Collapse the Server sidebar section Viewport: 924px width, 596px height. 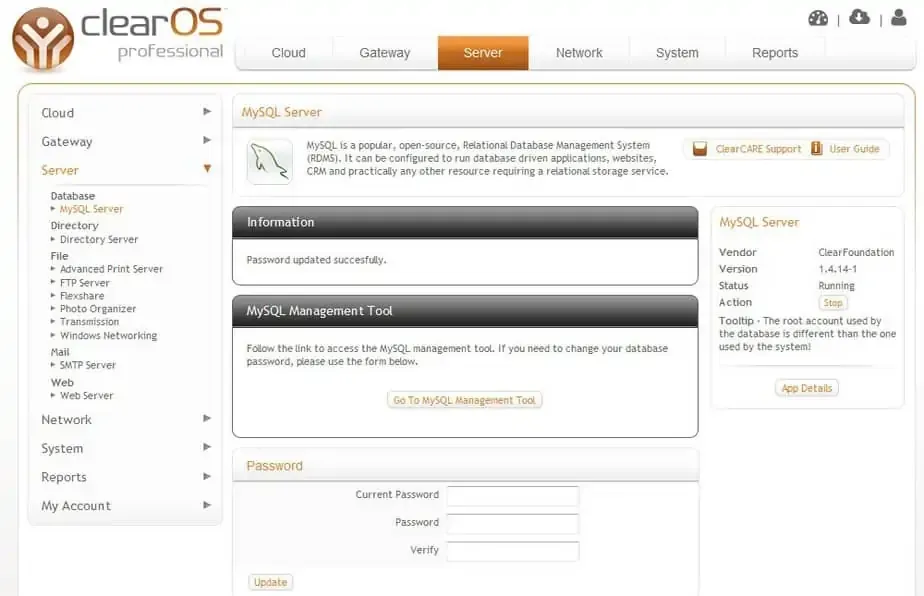point(125,170)
